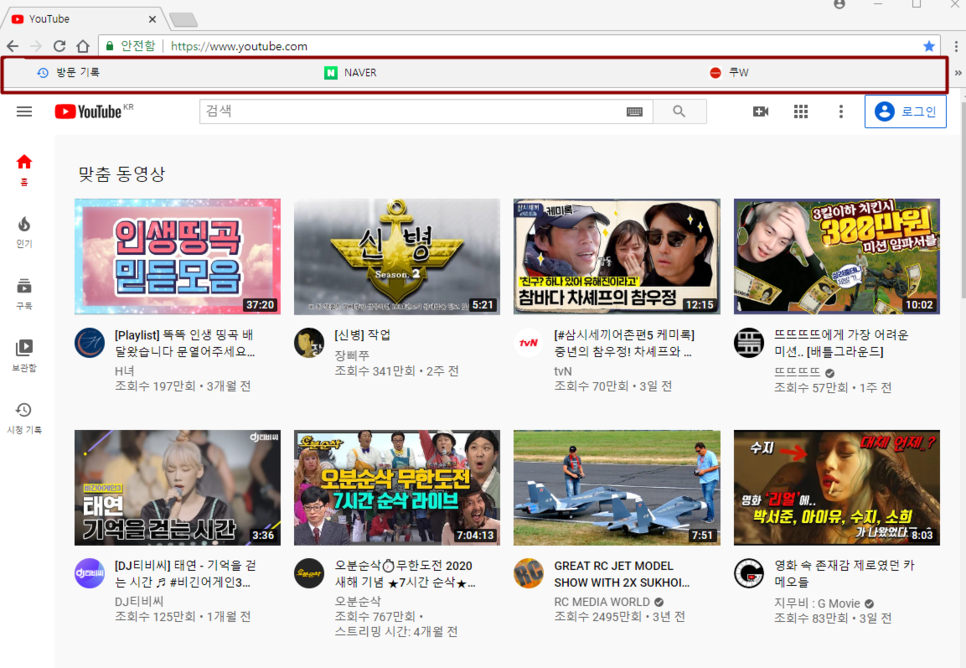Open the 오분순삭 무한도전 thumbnail
The image size is (966, 668).
click(x=397, y=487)
